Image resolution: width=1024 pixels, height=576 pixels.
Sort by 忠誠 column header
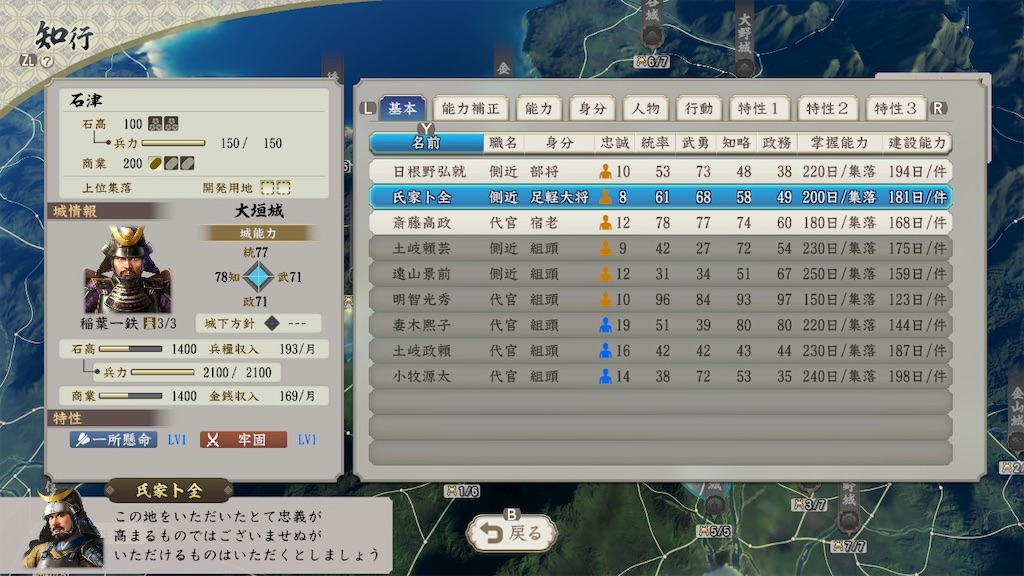tap(615, 143)
